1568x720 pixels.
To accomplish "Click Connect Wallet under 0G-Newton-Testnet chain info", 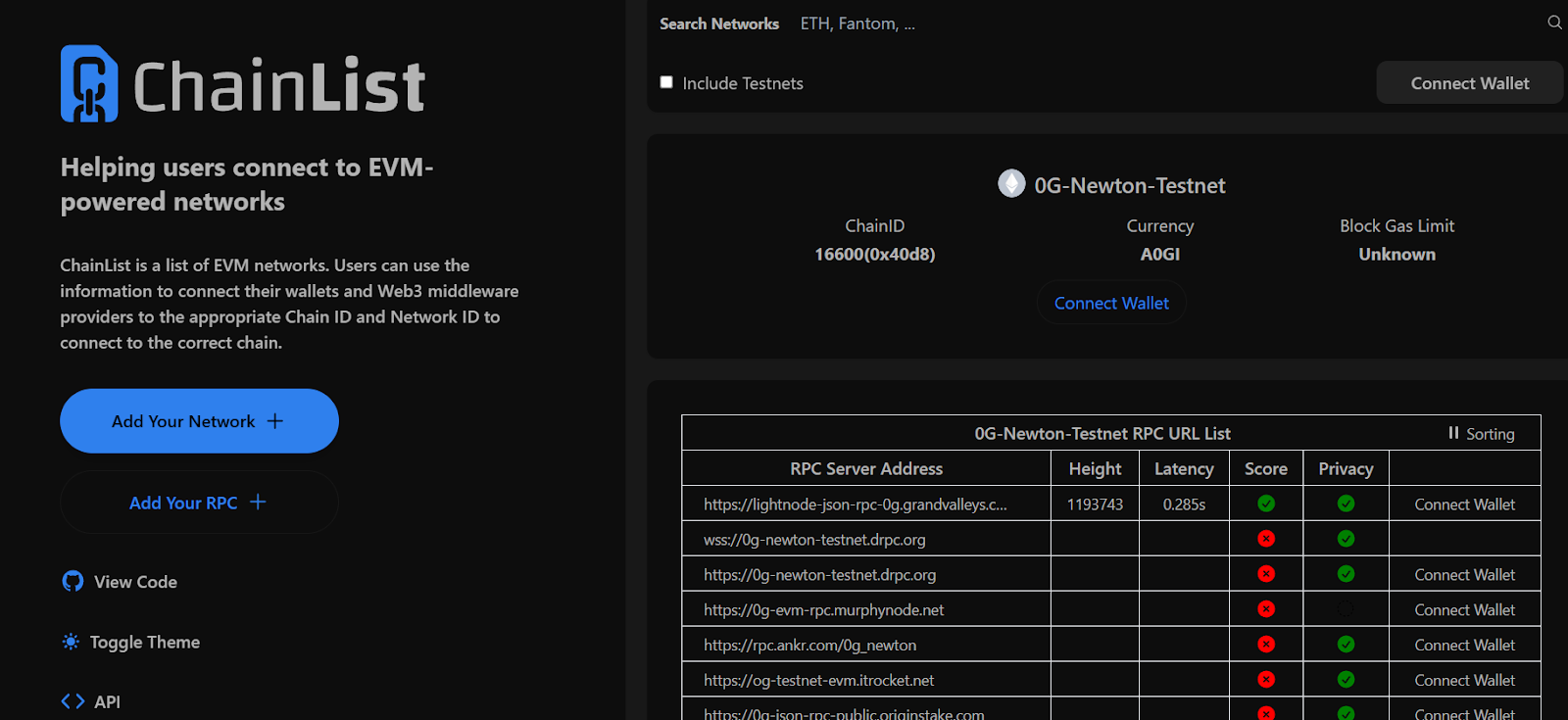I will click(1111, 303).
